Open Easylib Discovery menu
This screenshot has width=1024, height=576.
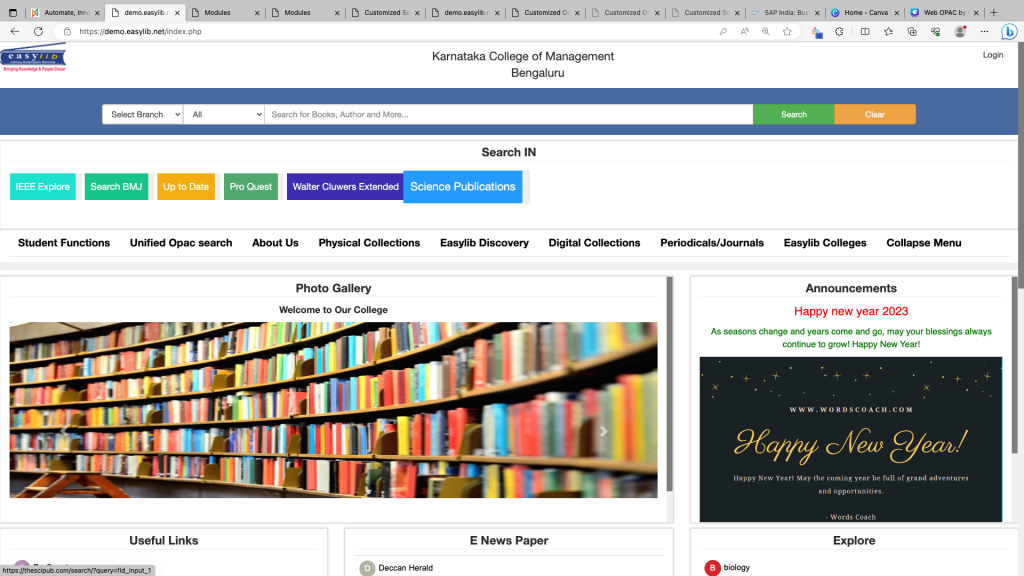click(484, 243)
